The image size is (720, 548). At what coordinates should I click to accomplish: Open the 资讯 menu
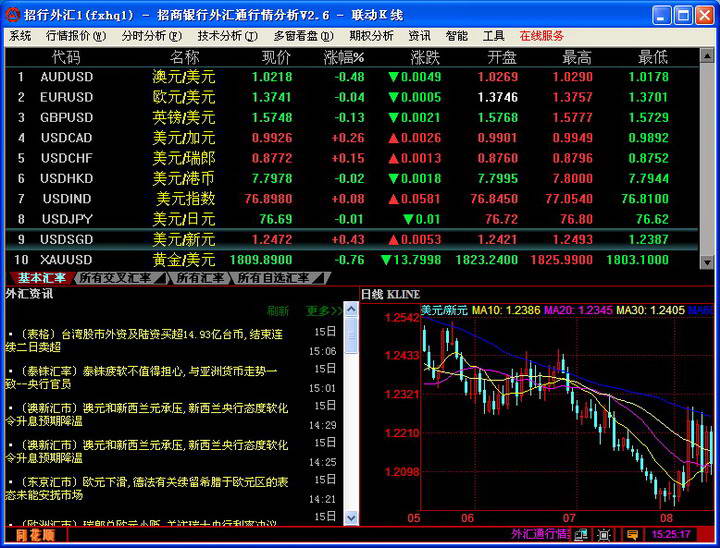pyautogui.click(x=420, y=36)
